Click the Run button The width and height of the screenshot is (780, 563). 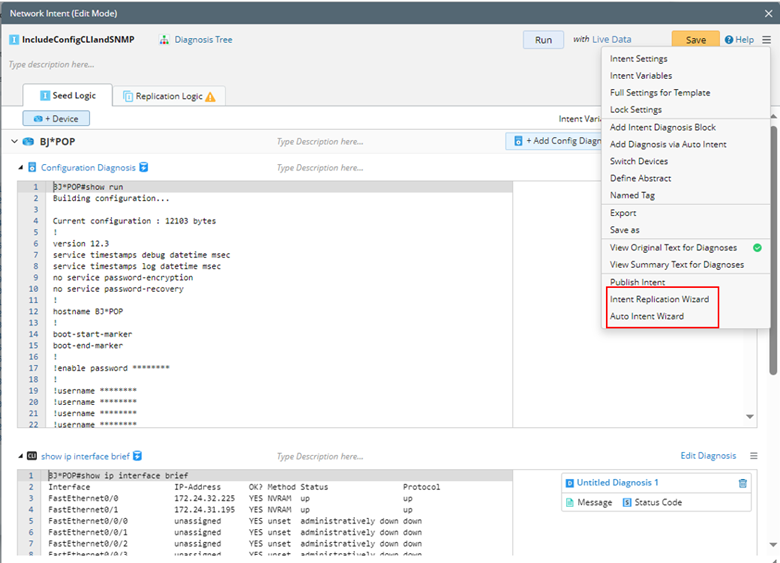543,40
